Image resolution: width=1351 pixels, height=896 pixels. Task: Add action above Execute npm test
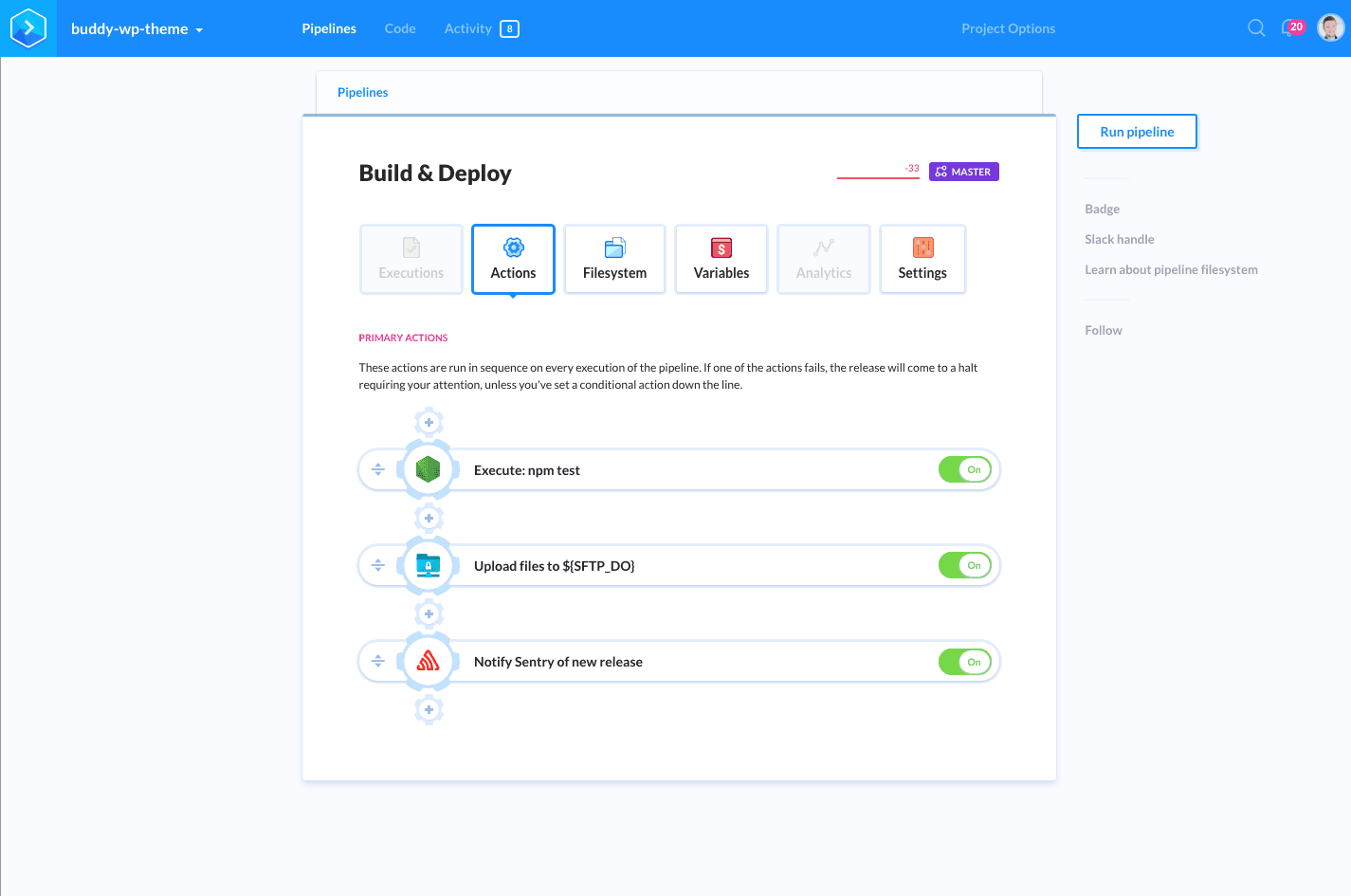click(x=429, y=422)
